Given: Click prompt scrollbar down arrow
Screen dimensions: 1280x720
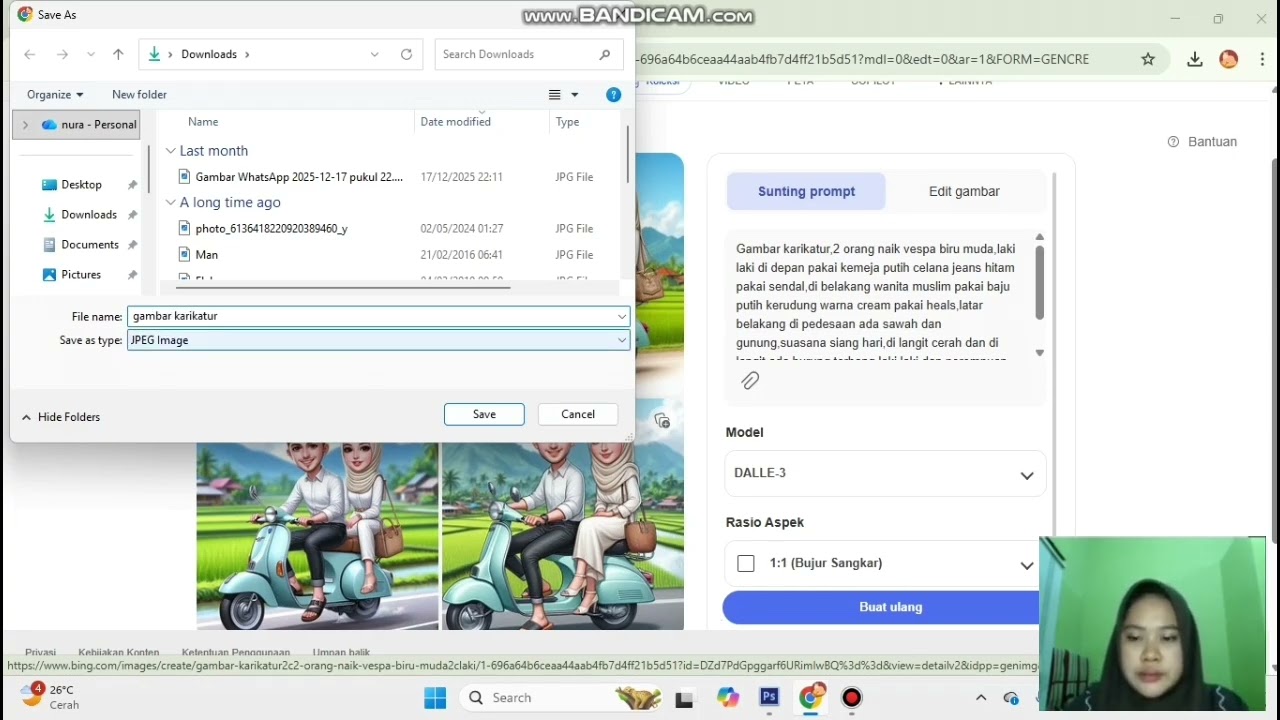Looking at the screenshot, I should point(1040,353).
